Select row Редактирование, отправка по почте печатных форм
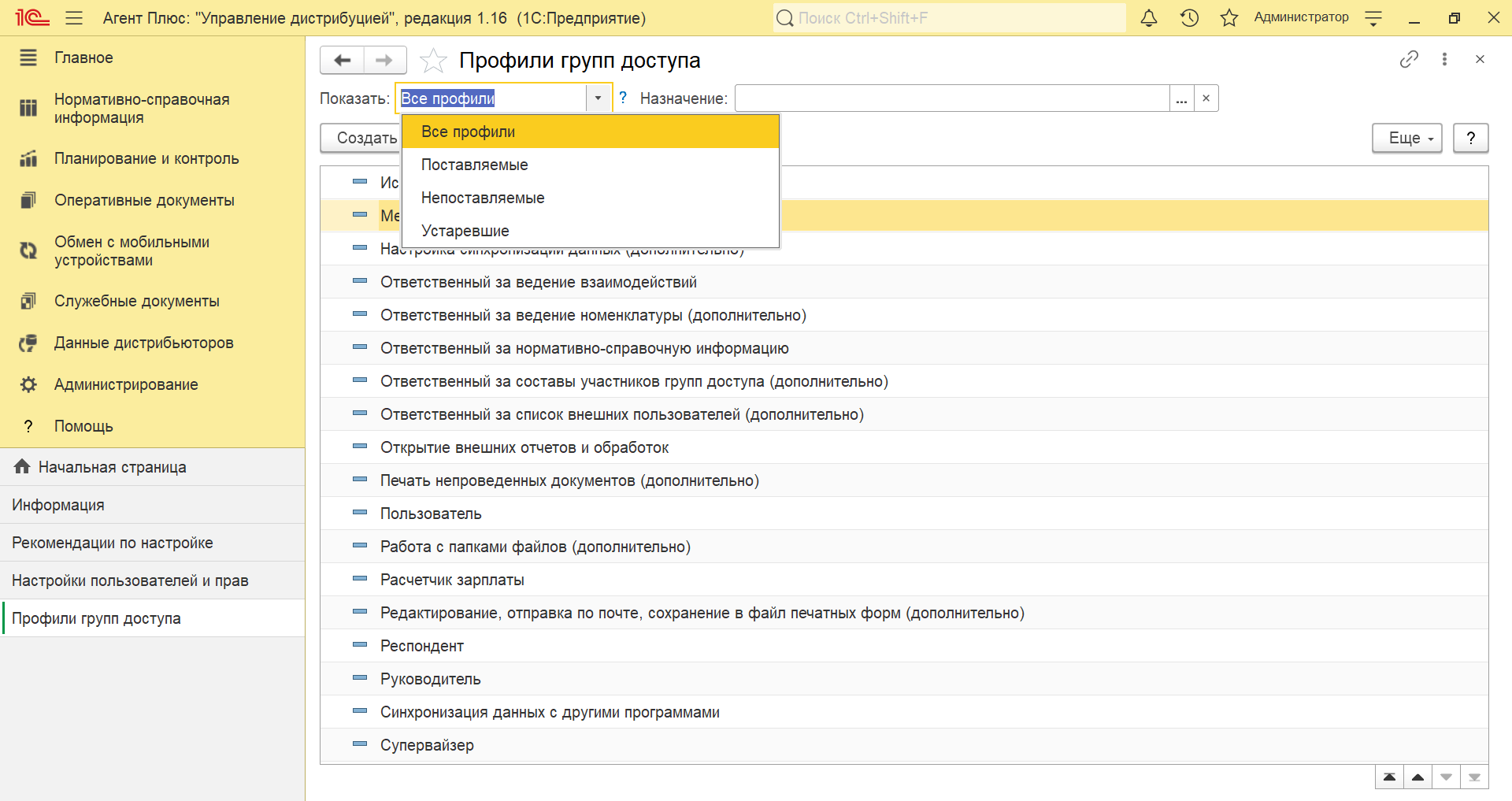Image resolution: width=1512 pixels, height=801 pixels. (904, 613)
